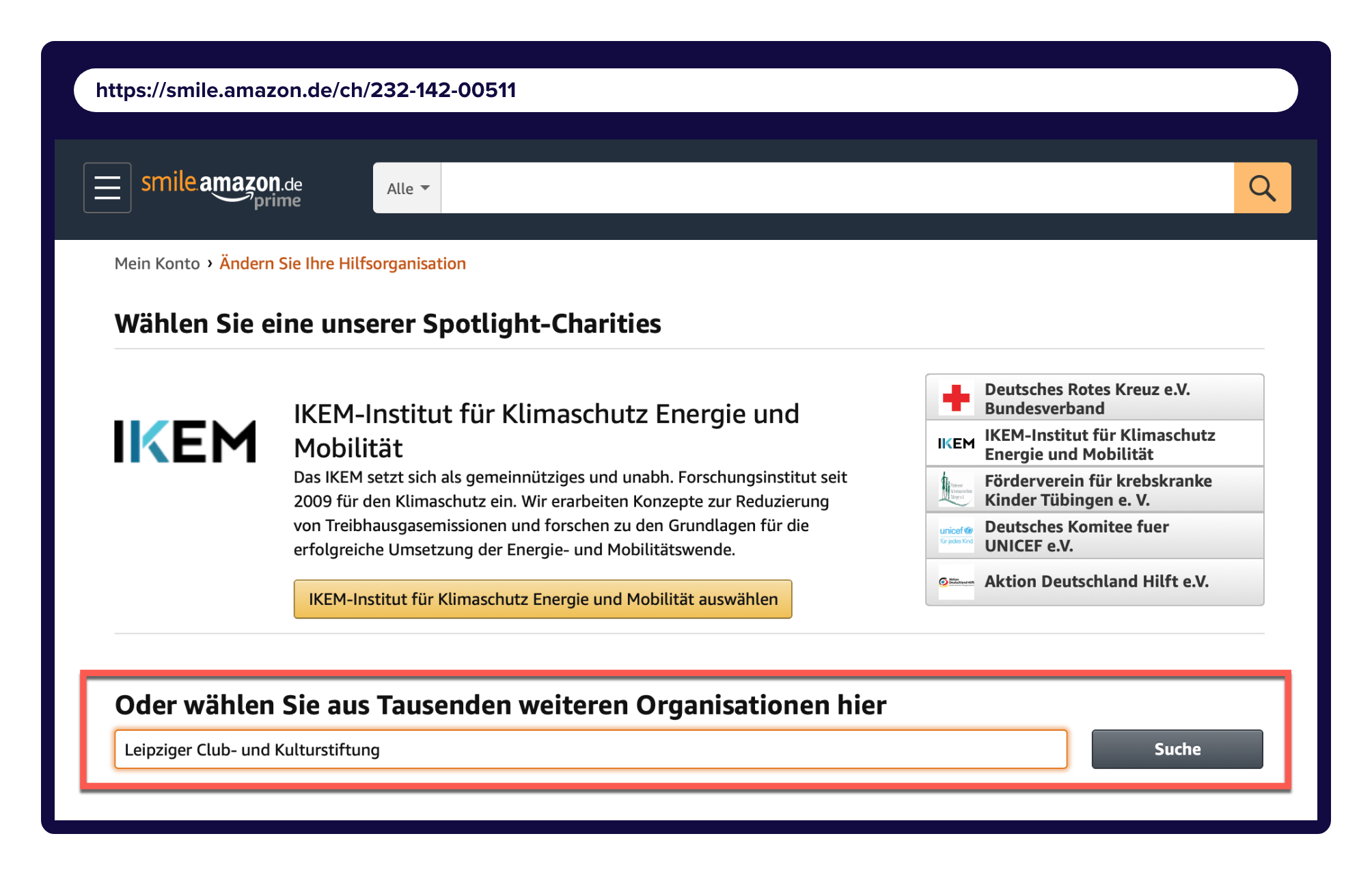Image resolution: width=1372 pixels, height=875 pixels.
Task: Go to Mein Konto breadcrumb
Action: [x=157, y=264]
